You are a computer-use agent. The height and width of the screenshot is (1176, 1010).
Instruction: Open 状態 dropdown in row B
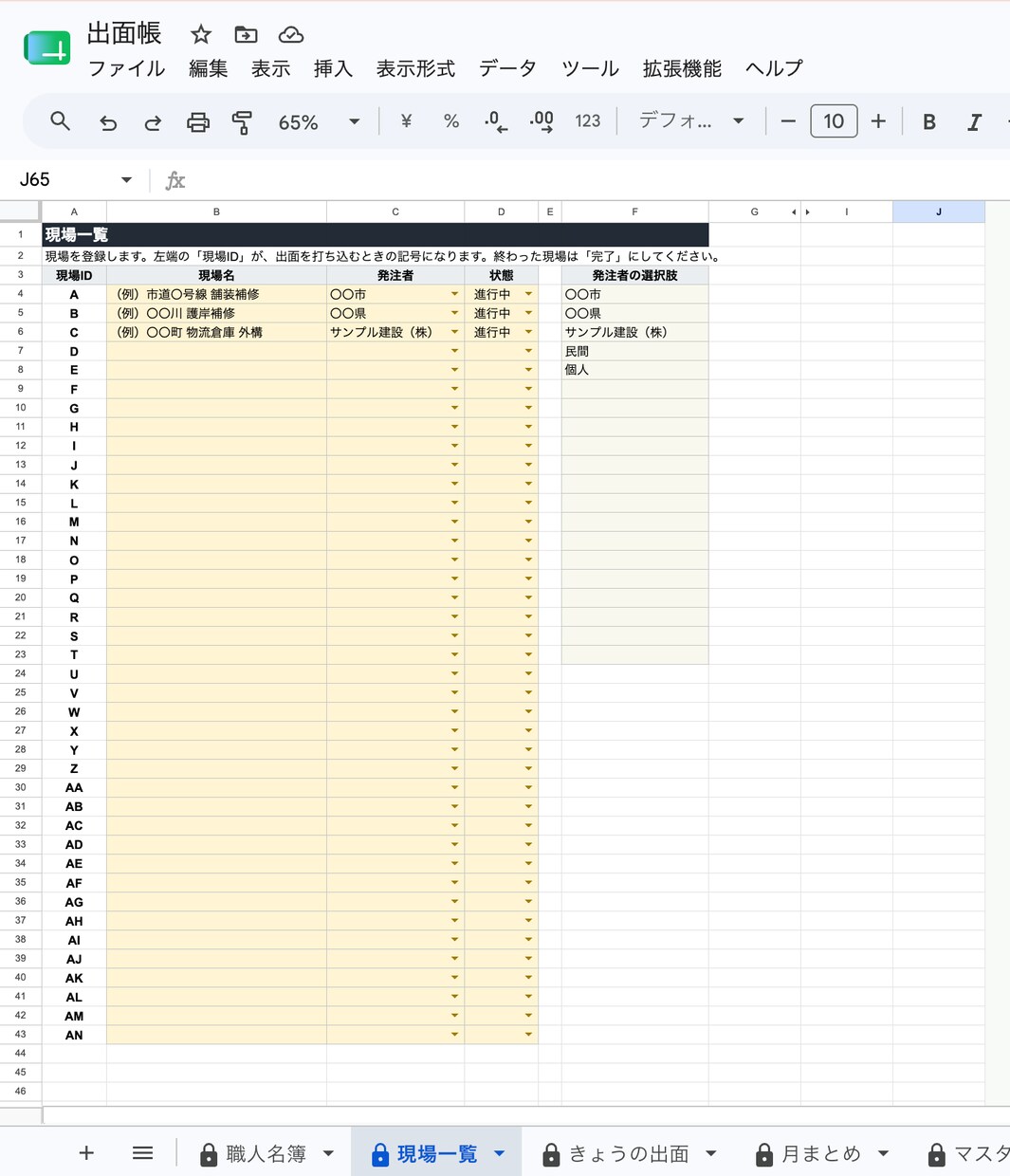tap(529, 314)
